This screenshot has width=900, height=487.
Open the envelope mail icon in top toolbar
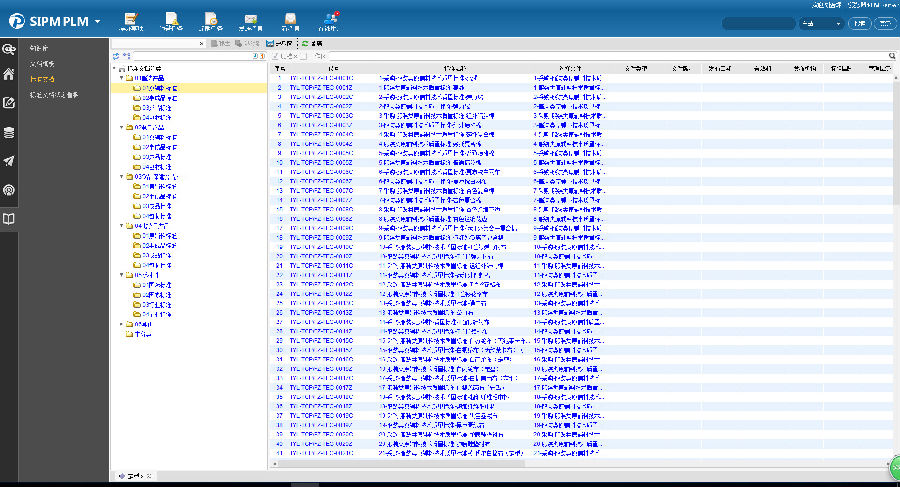pyautogui.click(x=250, y=18)
